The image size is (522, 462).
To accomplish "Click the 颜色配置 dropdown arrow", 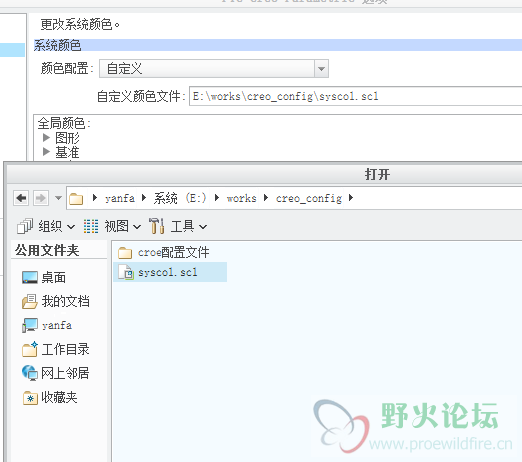I will click(x=321, y=69).
